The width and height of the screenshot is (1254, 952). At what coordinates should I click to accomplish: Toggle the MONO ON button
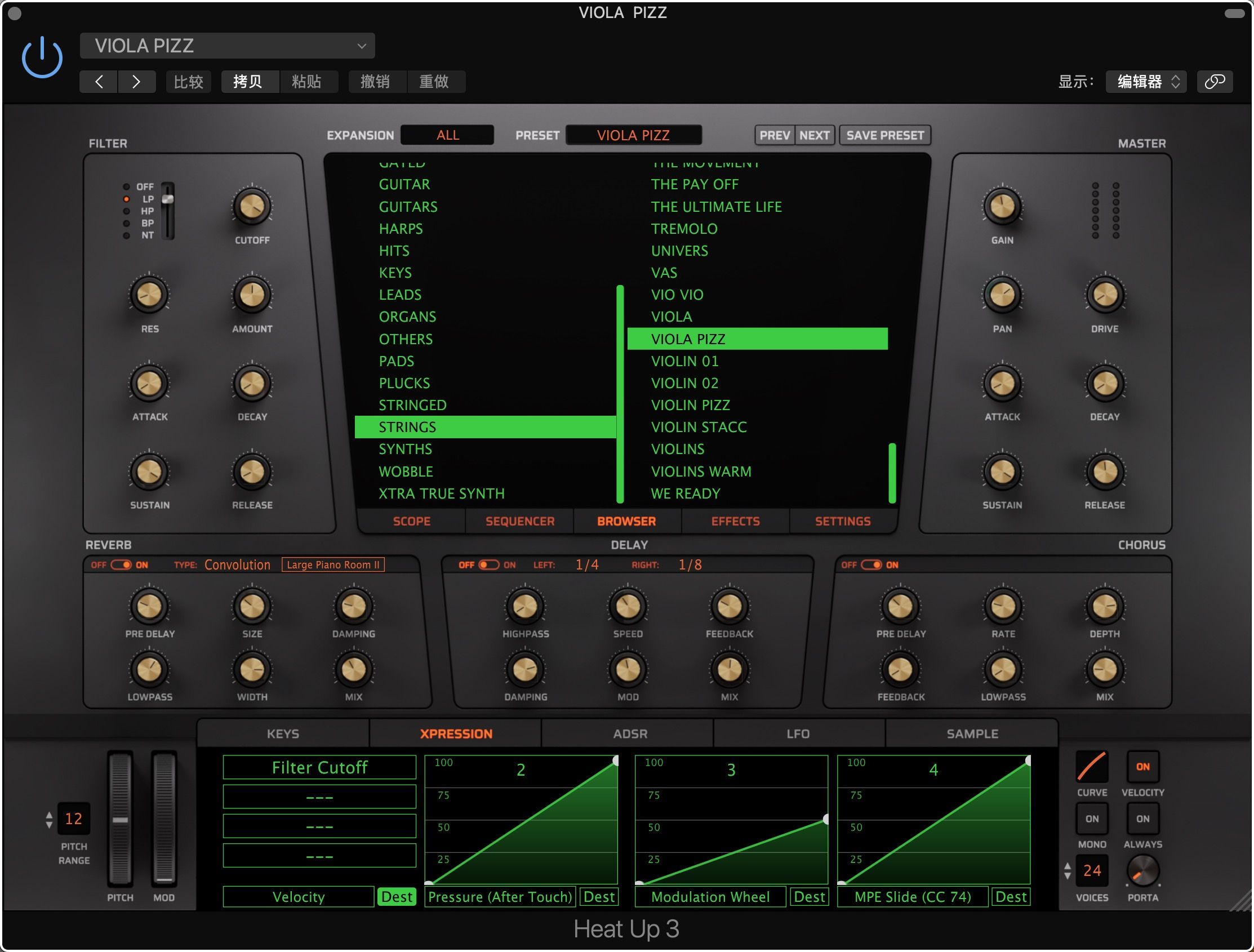pyautogui.click(x=1091, y=818)
